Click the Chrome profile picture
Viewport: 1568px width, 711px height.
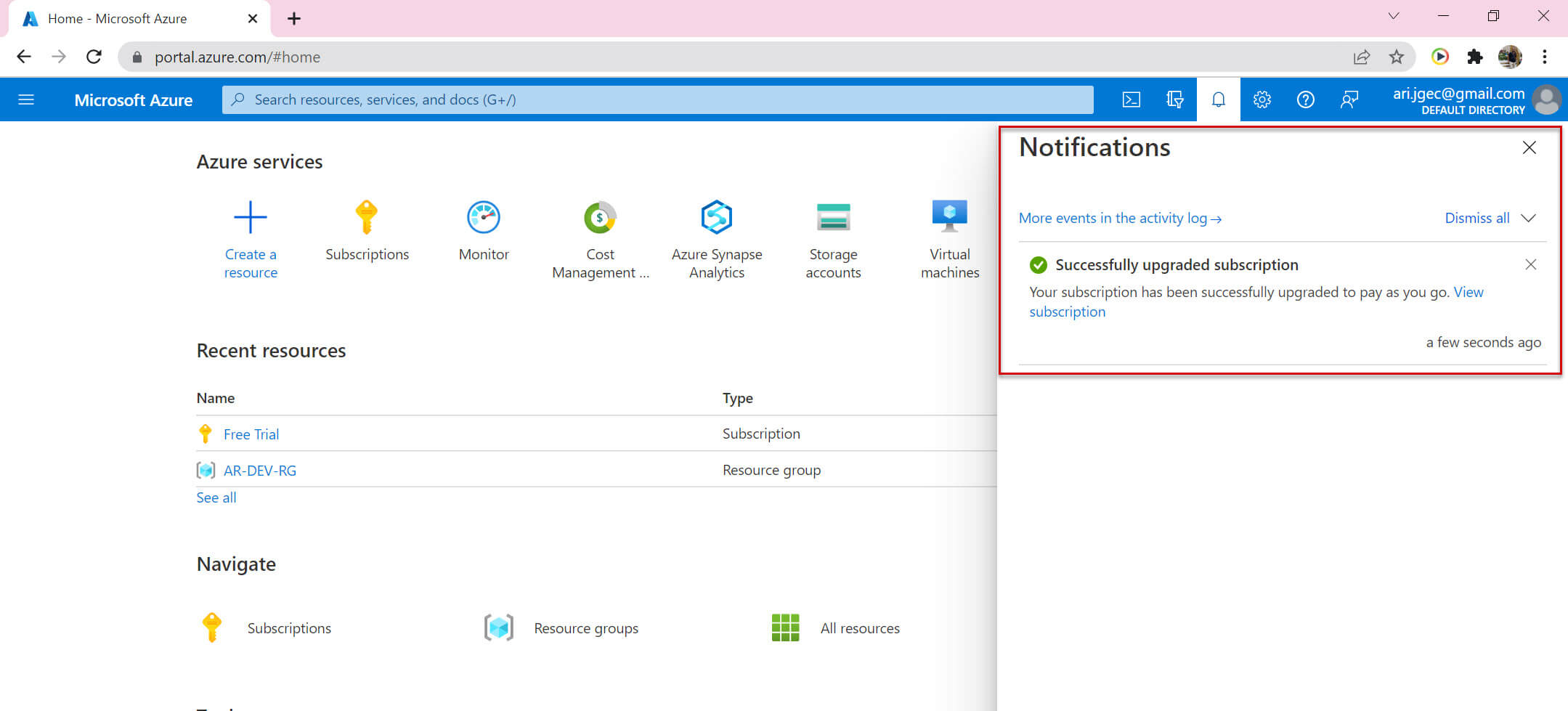click(x=1510, y=57)
